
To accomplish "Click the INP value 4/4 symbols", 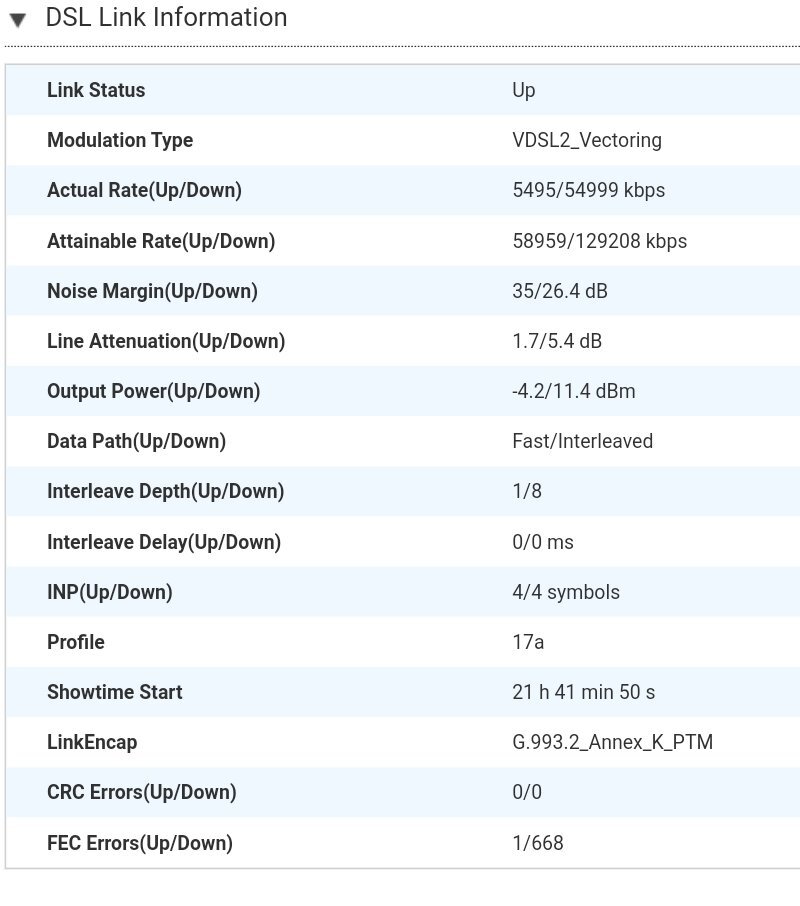I will tap(566, 592).
